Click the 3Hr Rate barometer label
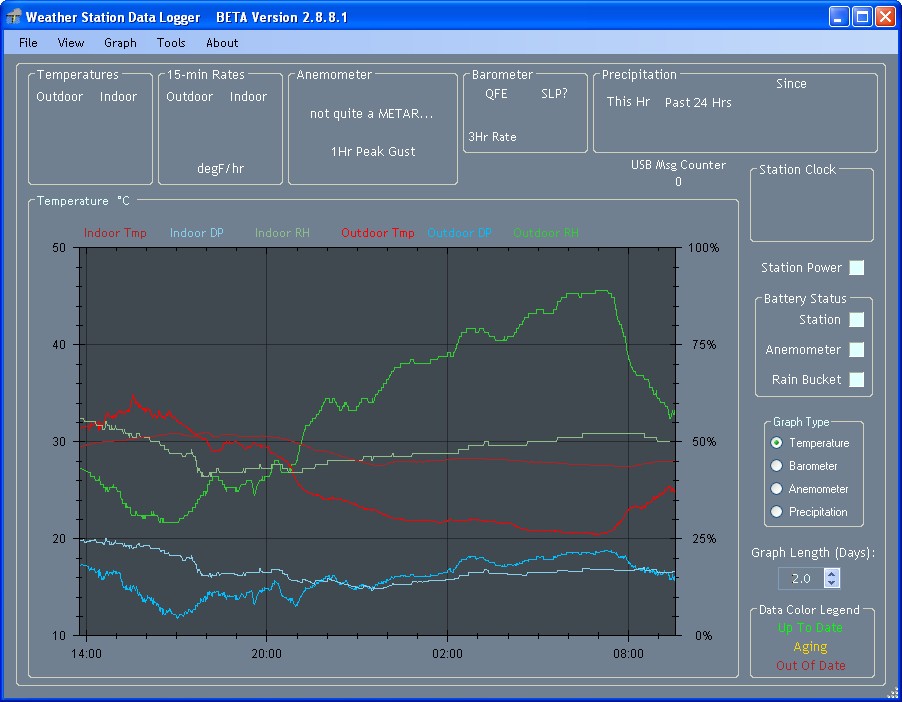The image size is (902, 702). coord(492,137)
